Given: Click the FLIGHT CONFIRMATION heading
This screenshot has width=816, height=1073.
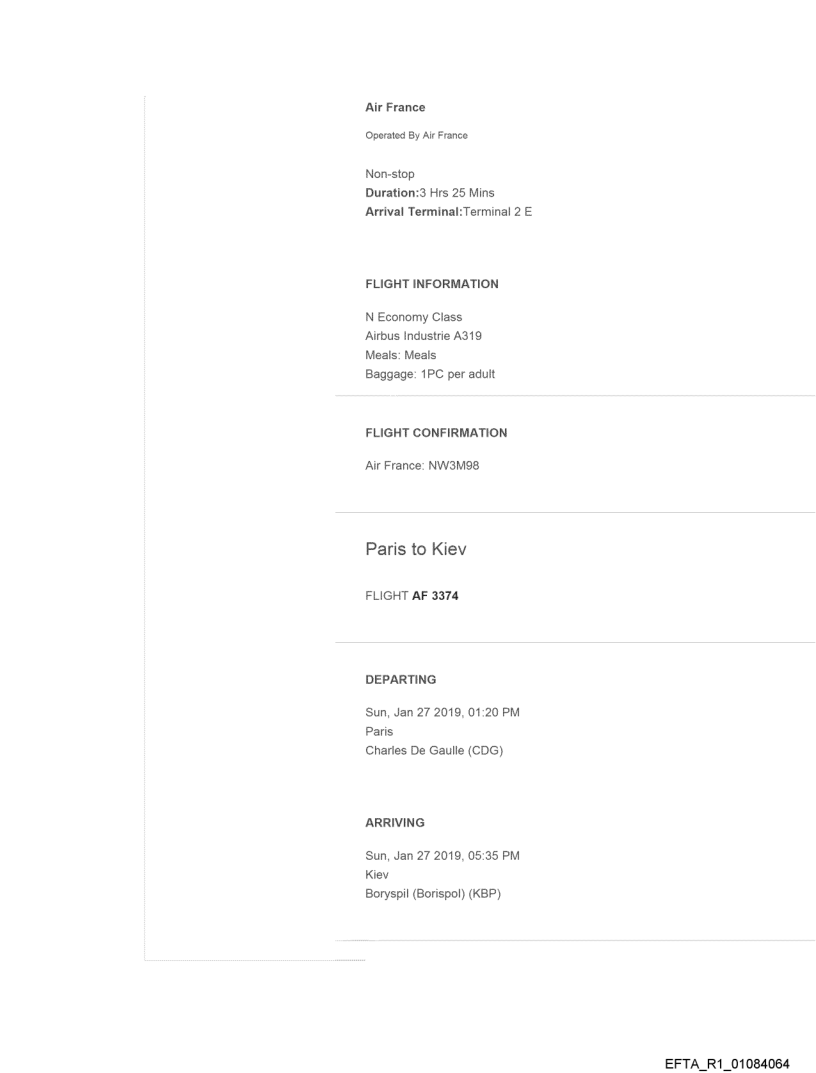Looking at the screenshot, I should 436,433.
